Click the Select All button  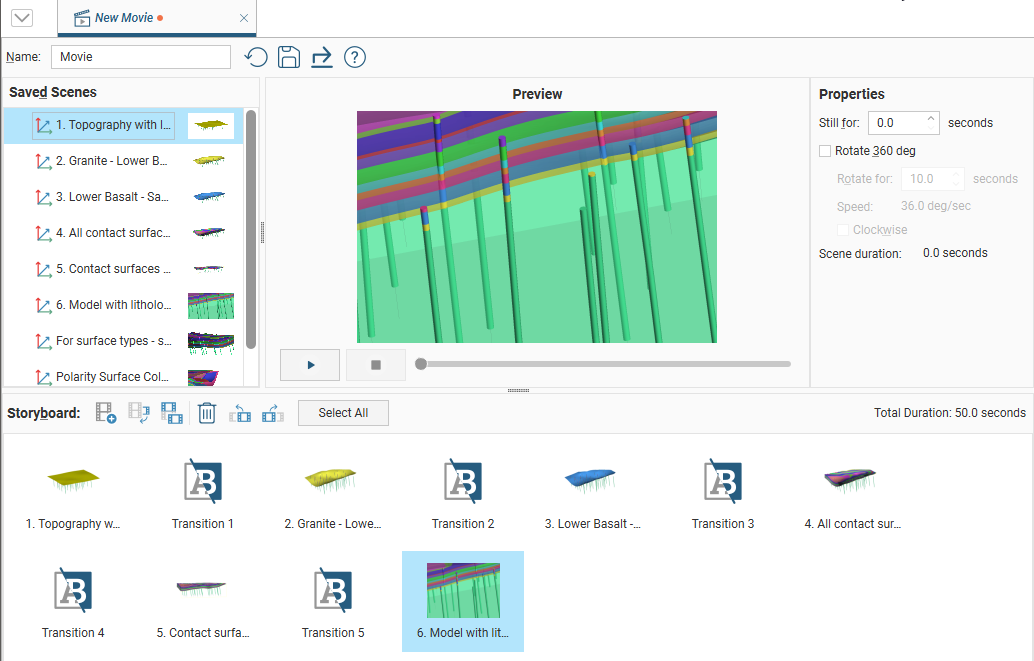click(343, 413)
